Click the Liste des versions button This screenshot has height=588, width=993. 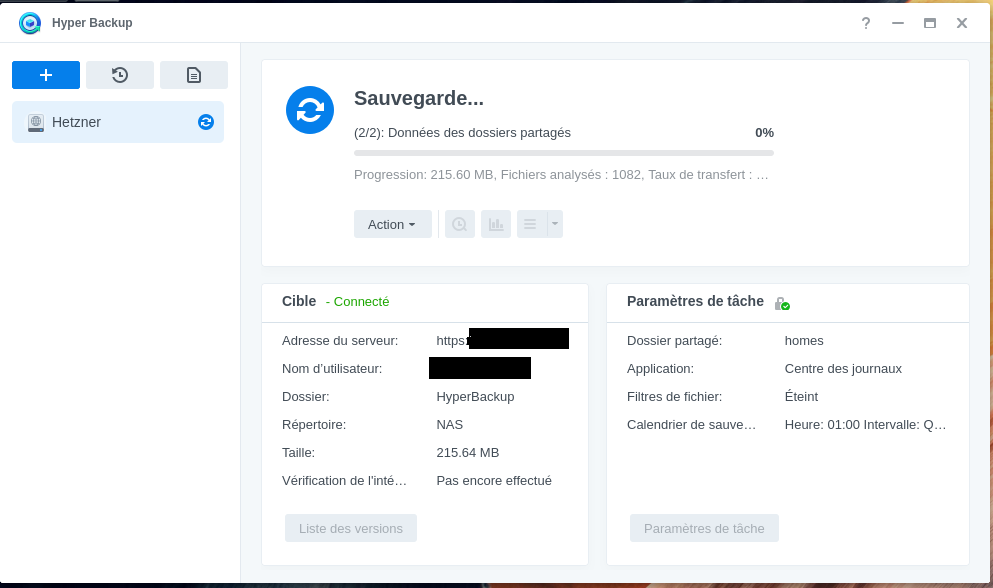pyautogui.click(x=351, y=528)
